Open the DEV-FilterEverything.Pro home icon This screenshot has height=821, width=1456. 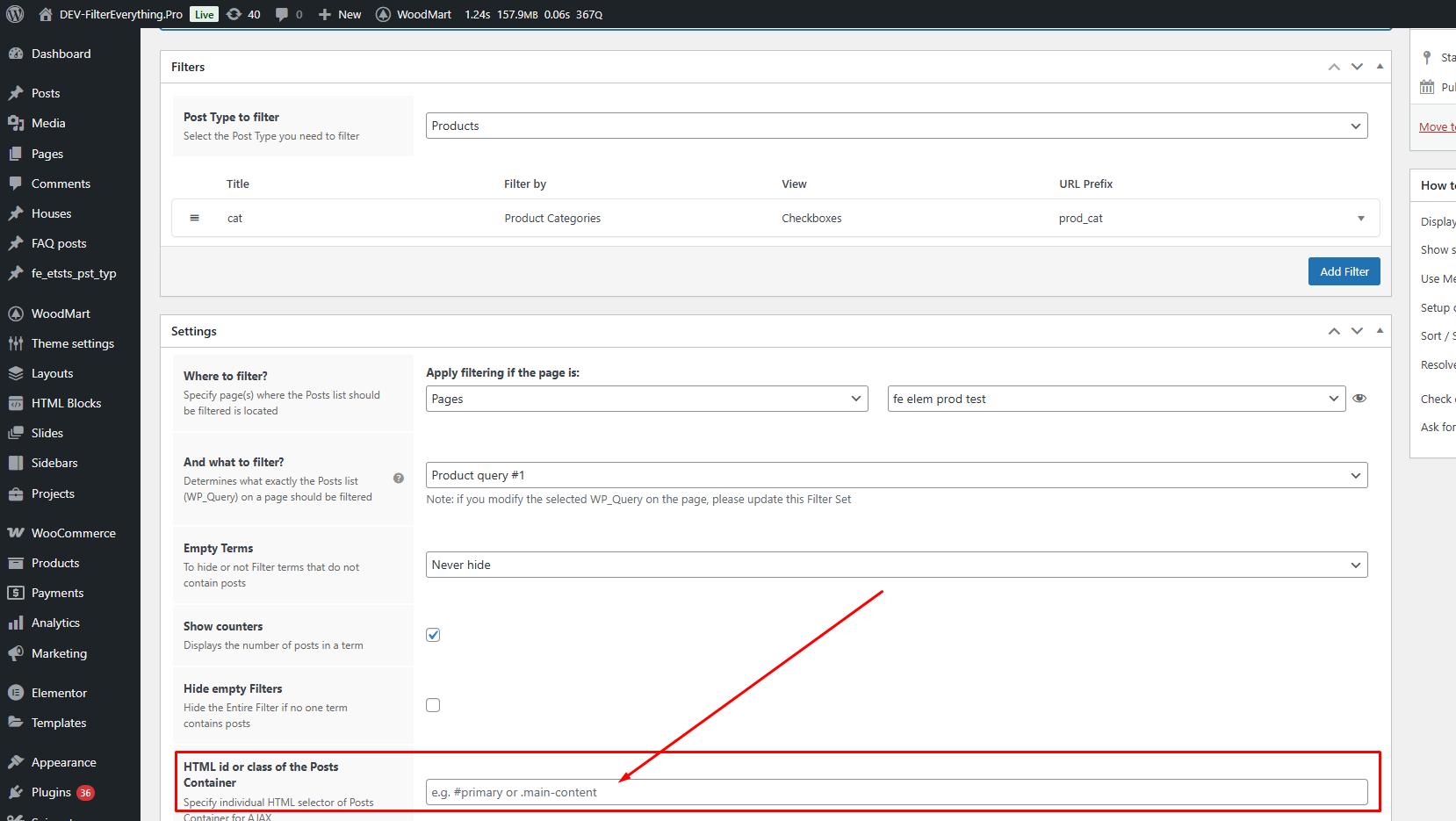46,14
